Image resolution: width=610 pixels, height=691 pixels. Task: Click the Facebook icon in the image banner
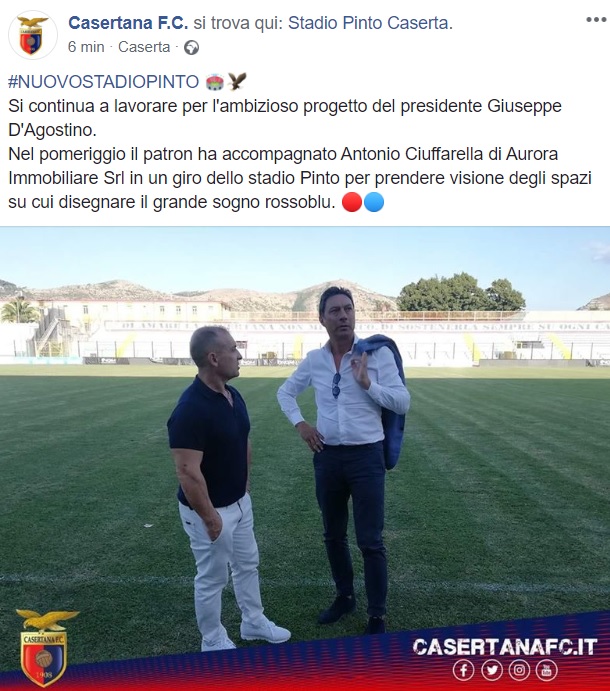coord(464,670)
